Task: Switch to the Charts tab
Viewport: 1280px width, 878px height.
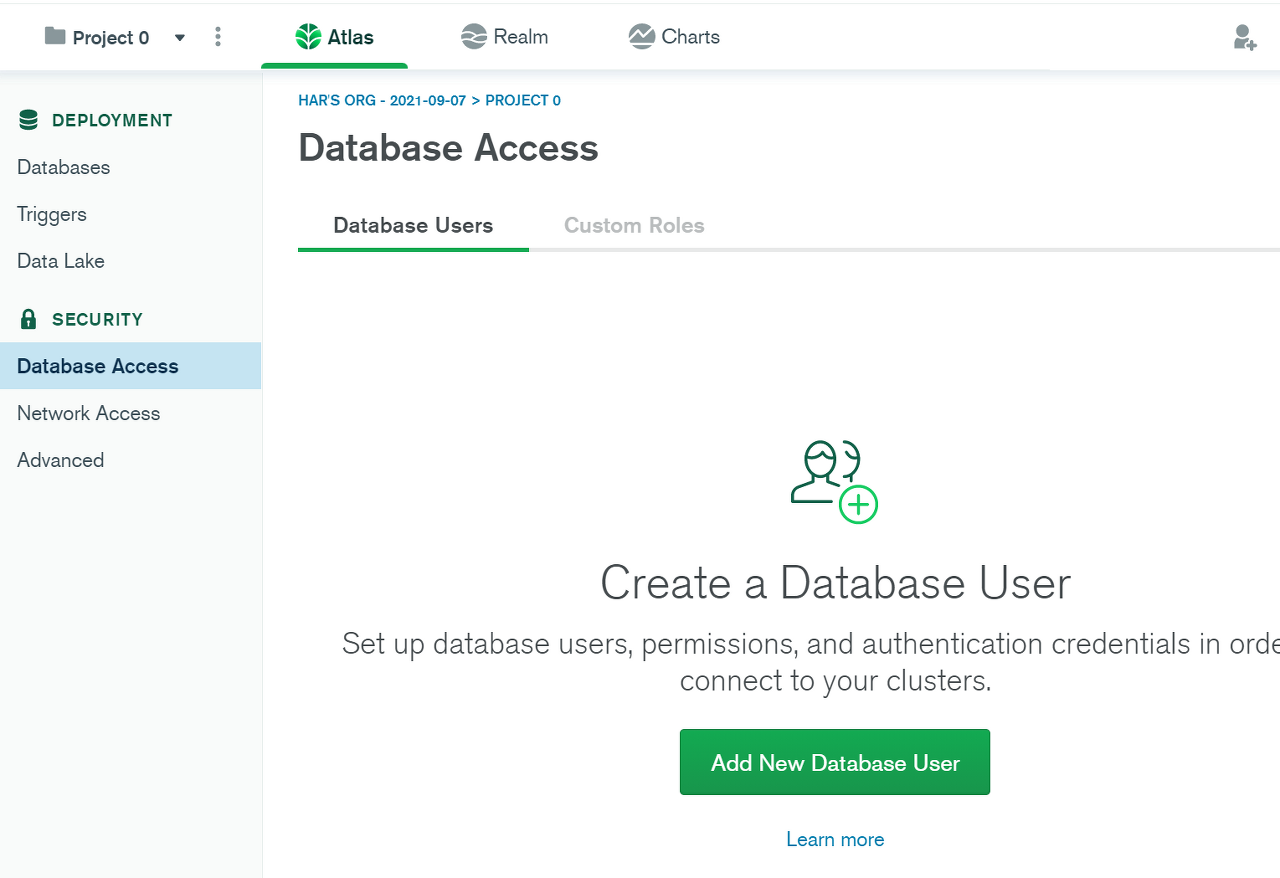Action: [674, 37]
